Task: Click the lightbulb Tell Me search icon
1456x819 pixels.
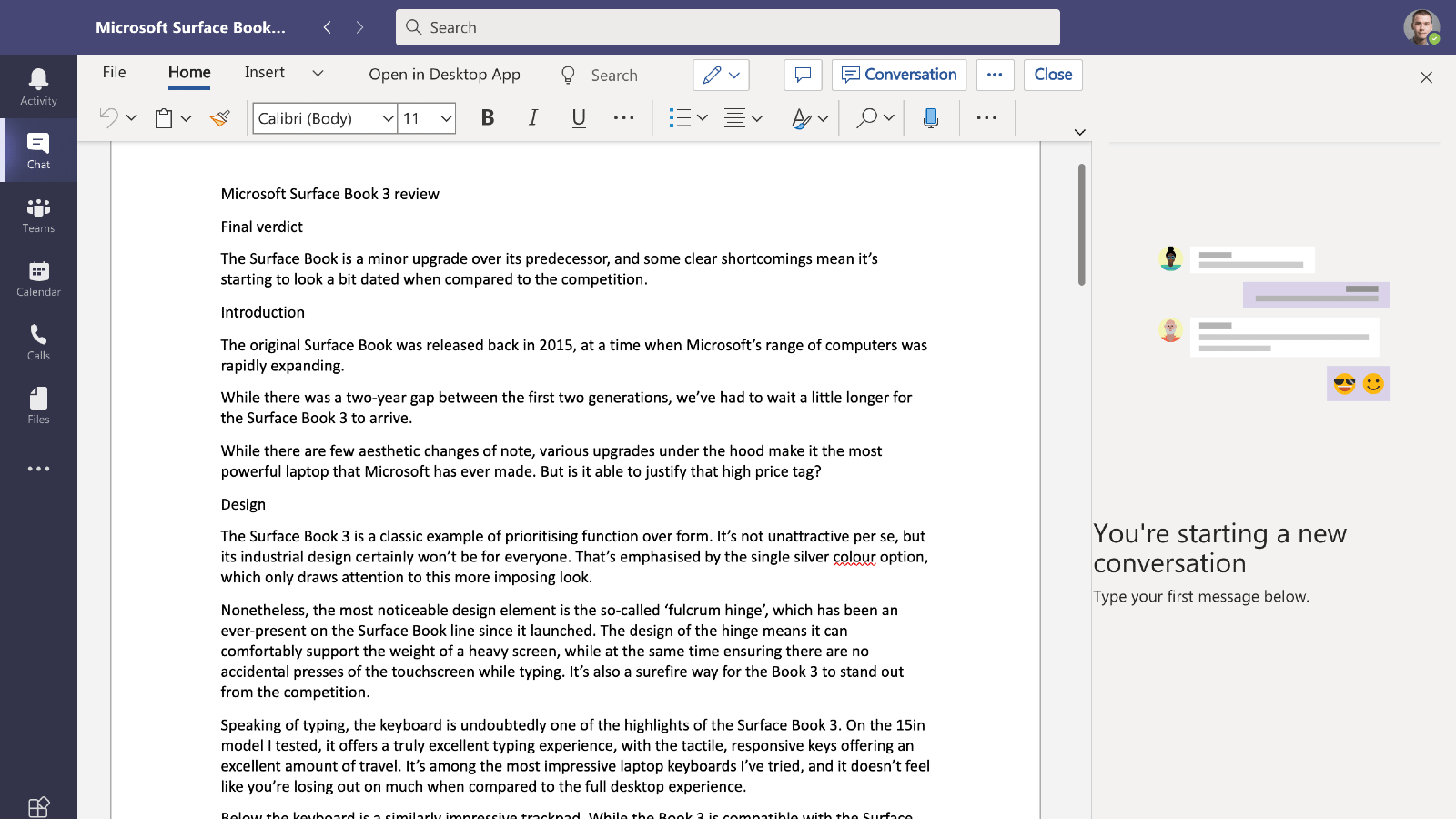Action: tap(568, 75)
